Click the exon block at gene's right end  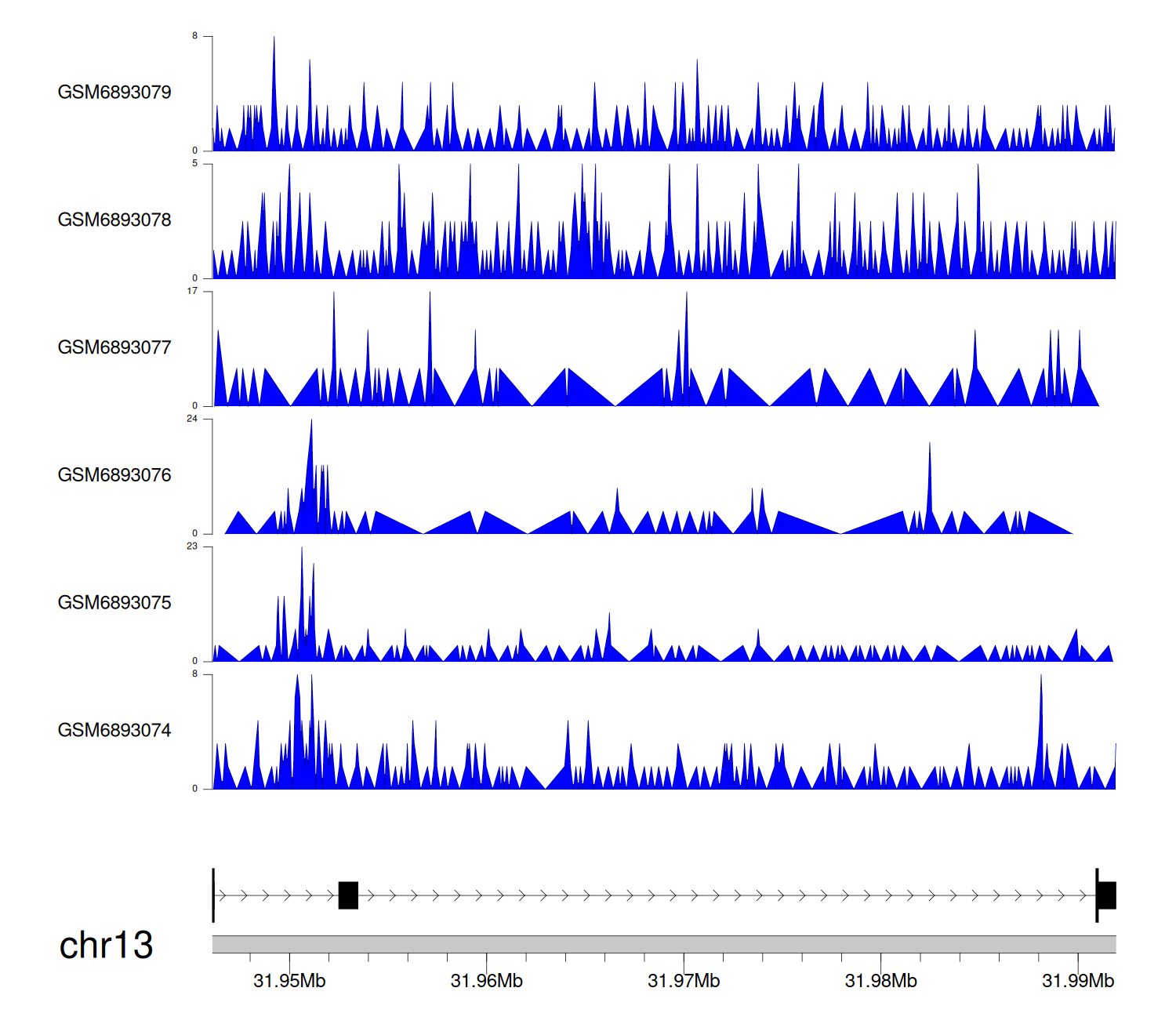tap(1106, 895)
